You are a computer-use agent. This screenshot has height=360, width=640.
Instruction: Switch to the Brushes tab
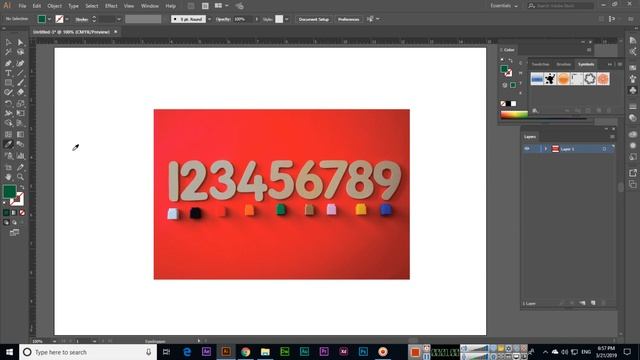[564, 64]
